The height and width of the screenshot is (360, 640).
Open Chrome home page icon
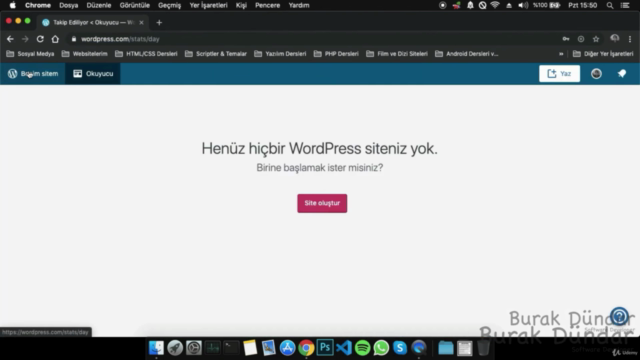(x=55, y=39)
